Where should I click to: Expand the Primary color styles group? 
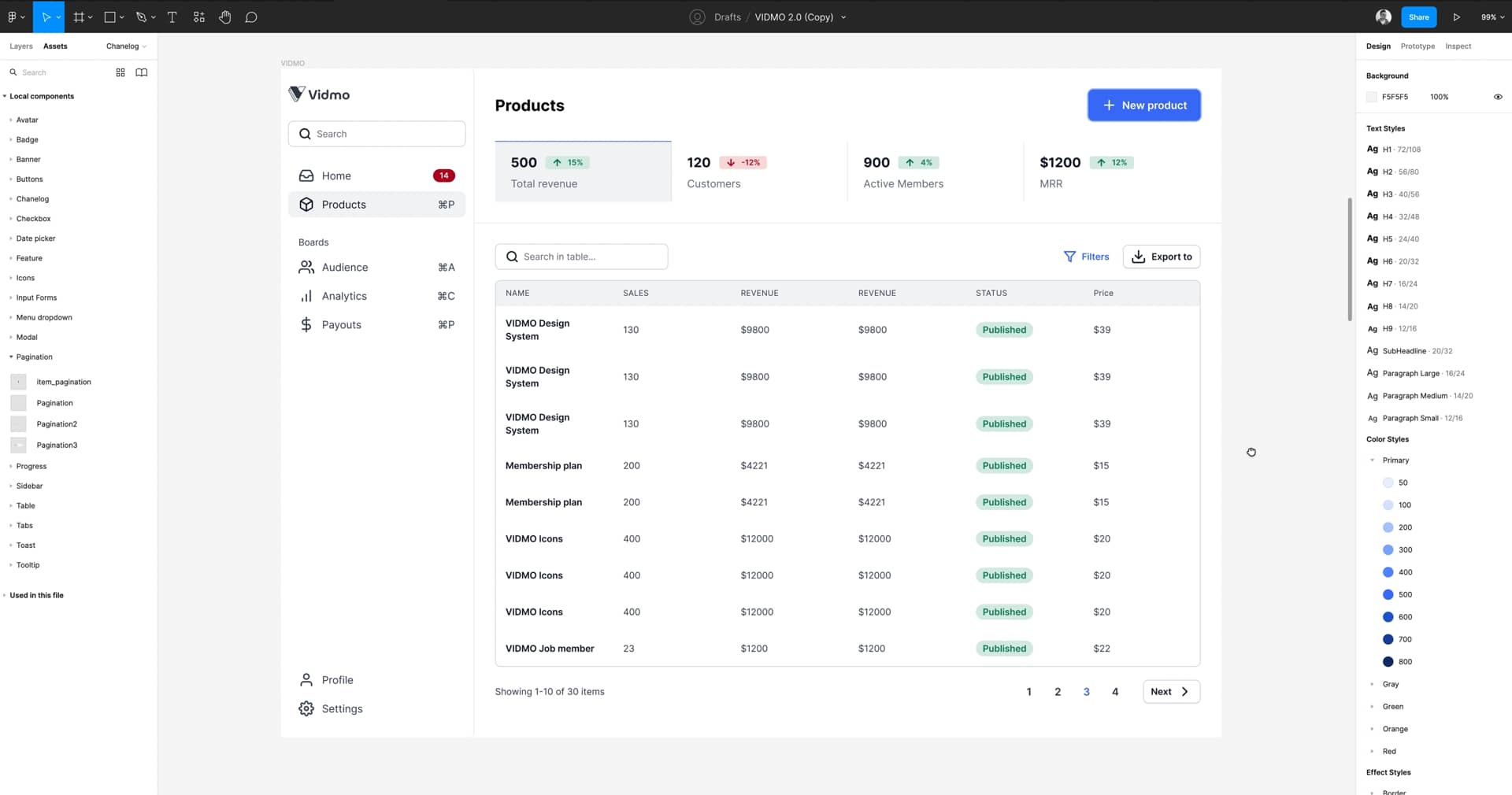pos(1374,460)
